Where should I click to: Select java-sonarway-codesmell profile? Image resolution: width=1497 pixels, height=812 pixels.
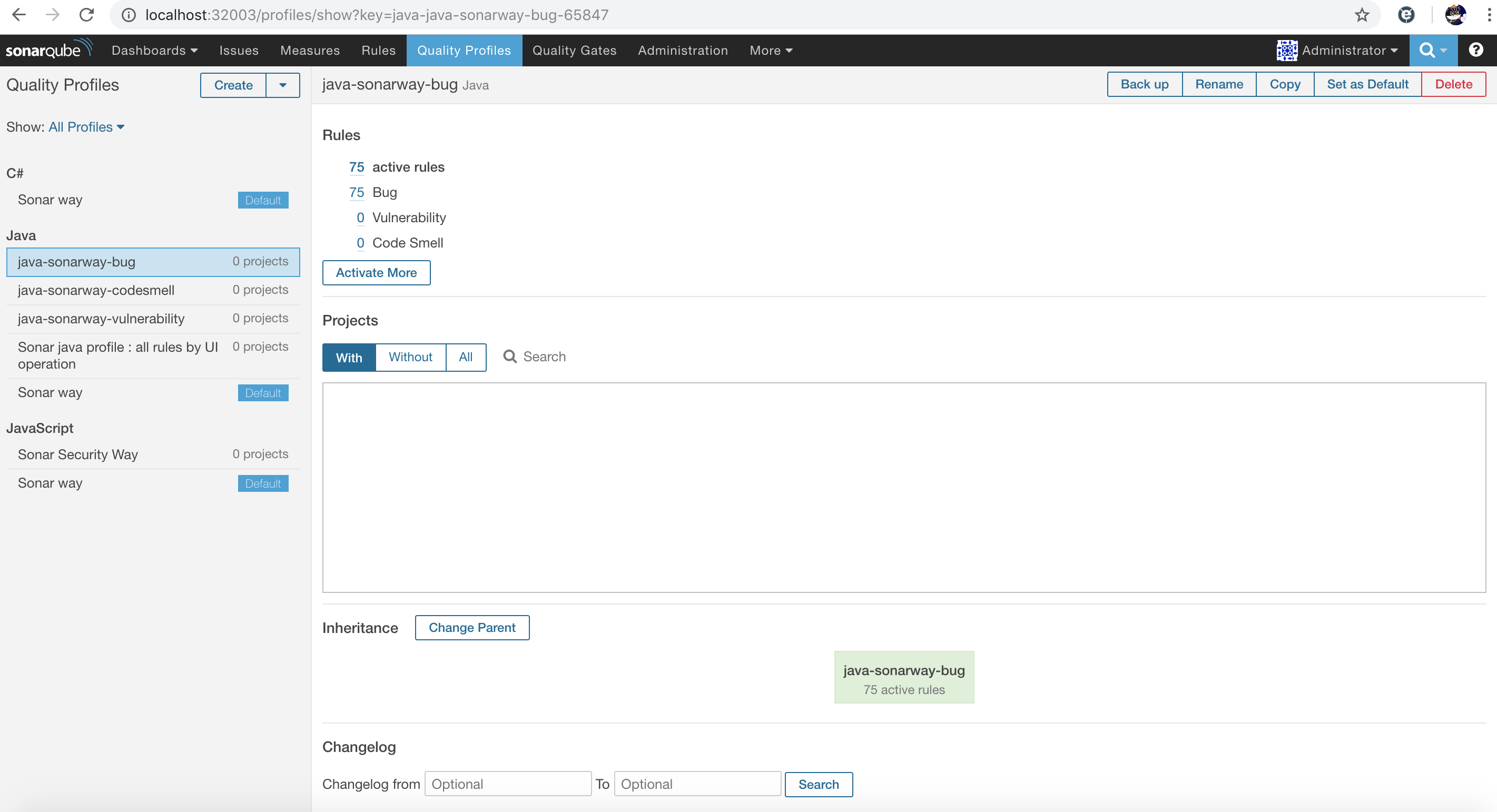96,290
